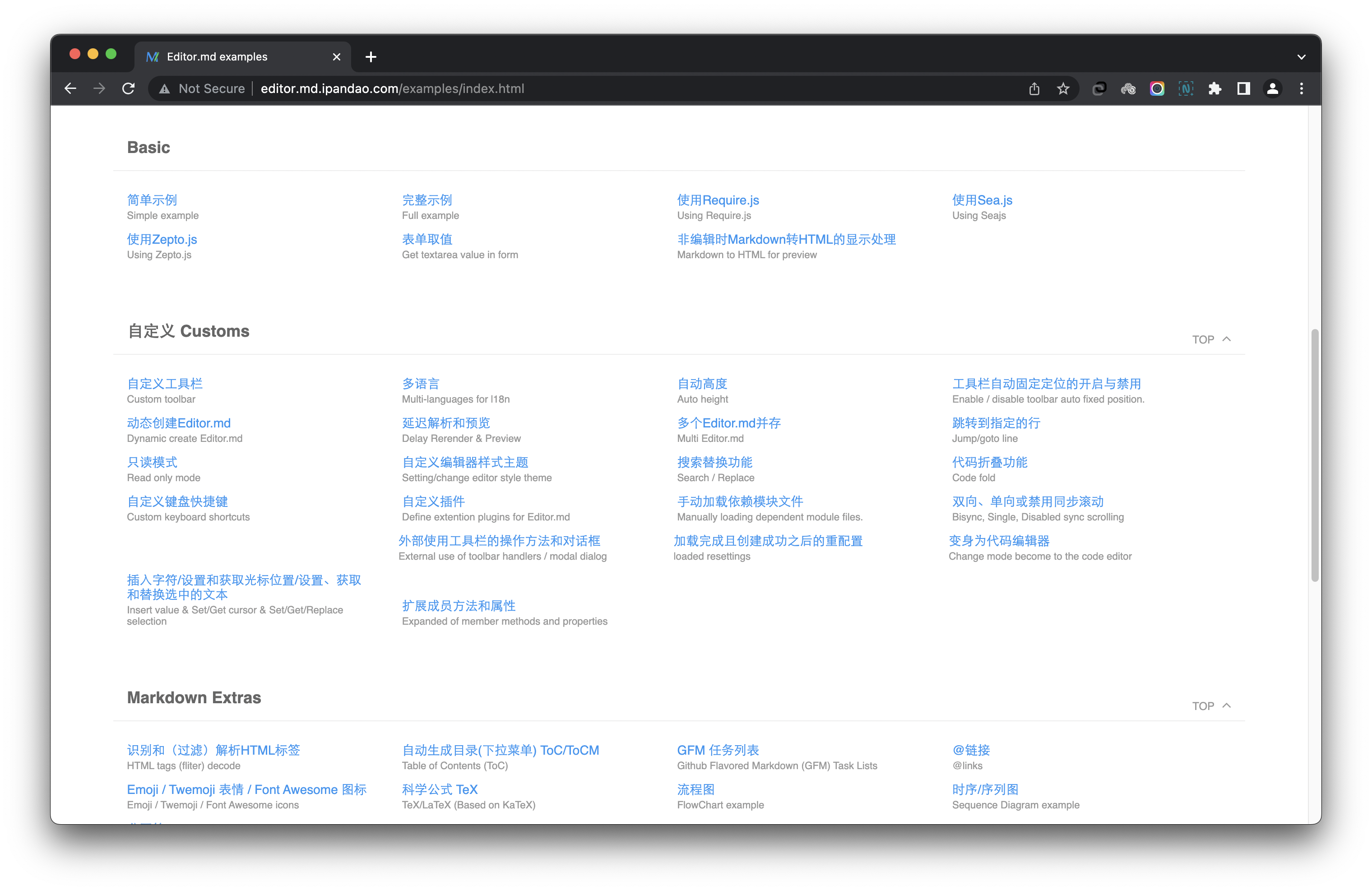
Task: Open 识别和（过滤）解析HTML标签 link
Action: point(213,750)
